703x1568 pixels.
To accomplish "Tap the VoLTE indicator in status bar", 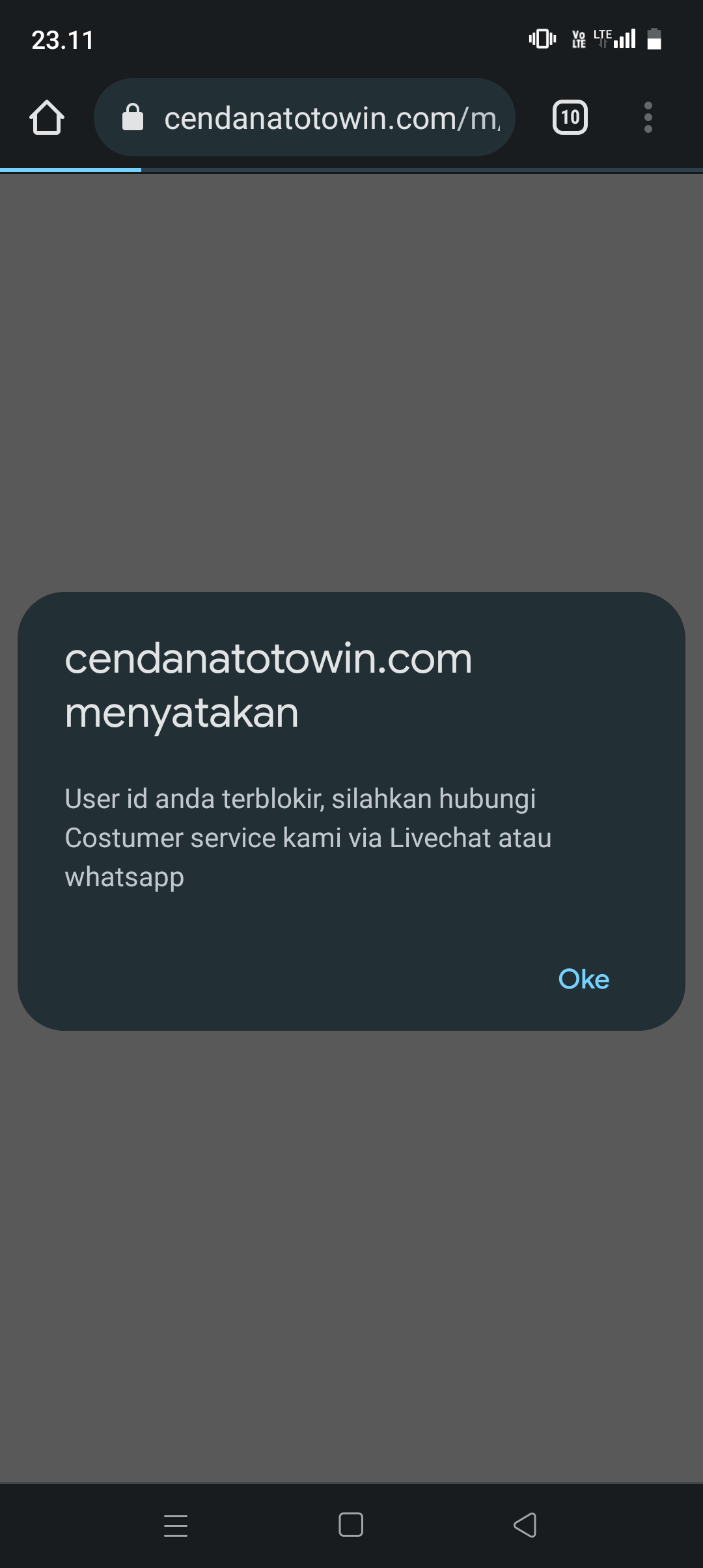I will (579, 40).
